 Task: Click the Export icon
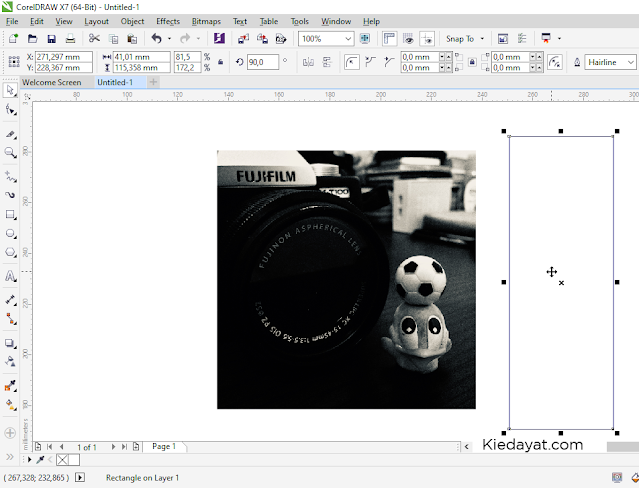[262, 39]
